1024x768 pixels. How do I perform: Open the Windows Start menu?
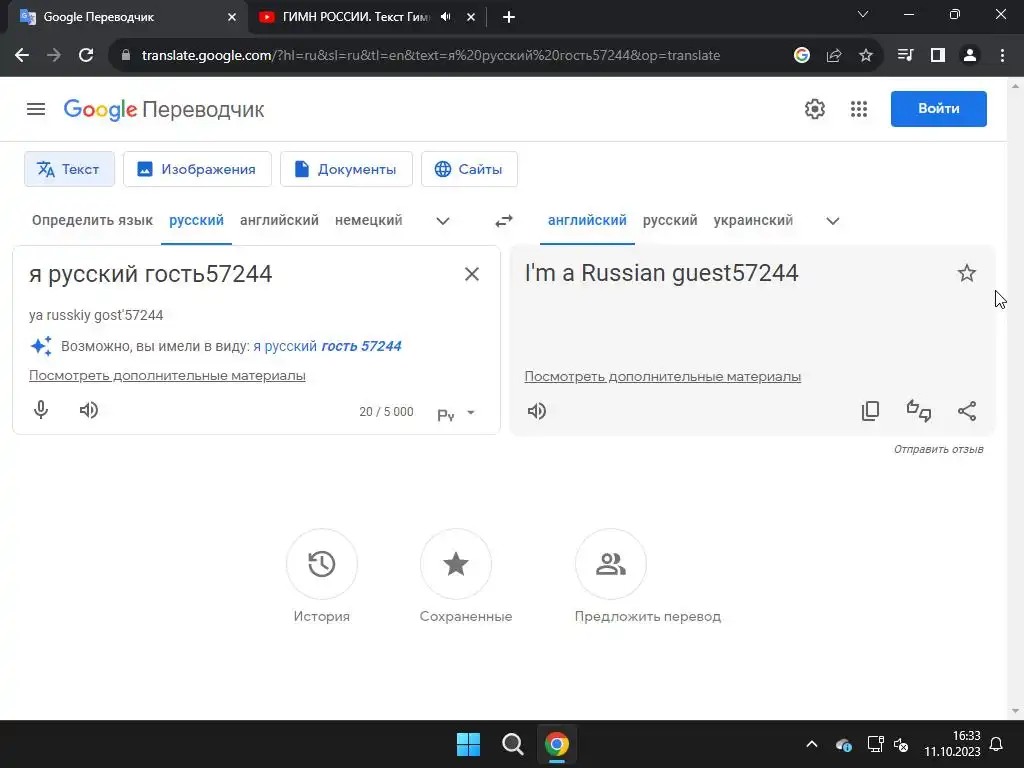468,744
